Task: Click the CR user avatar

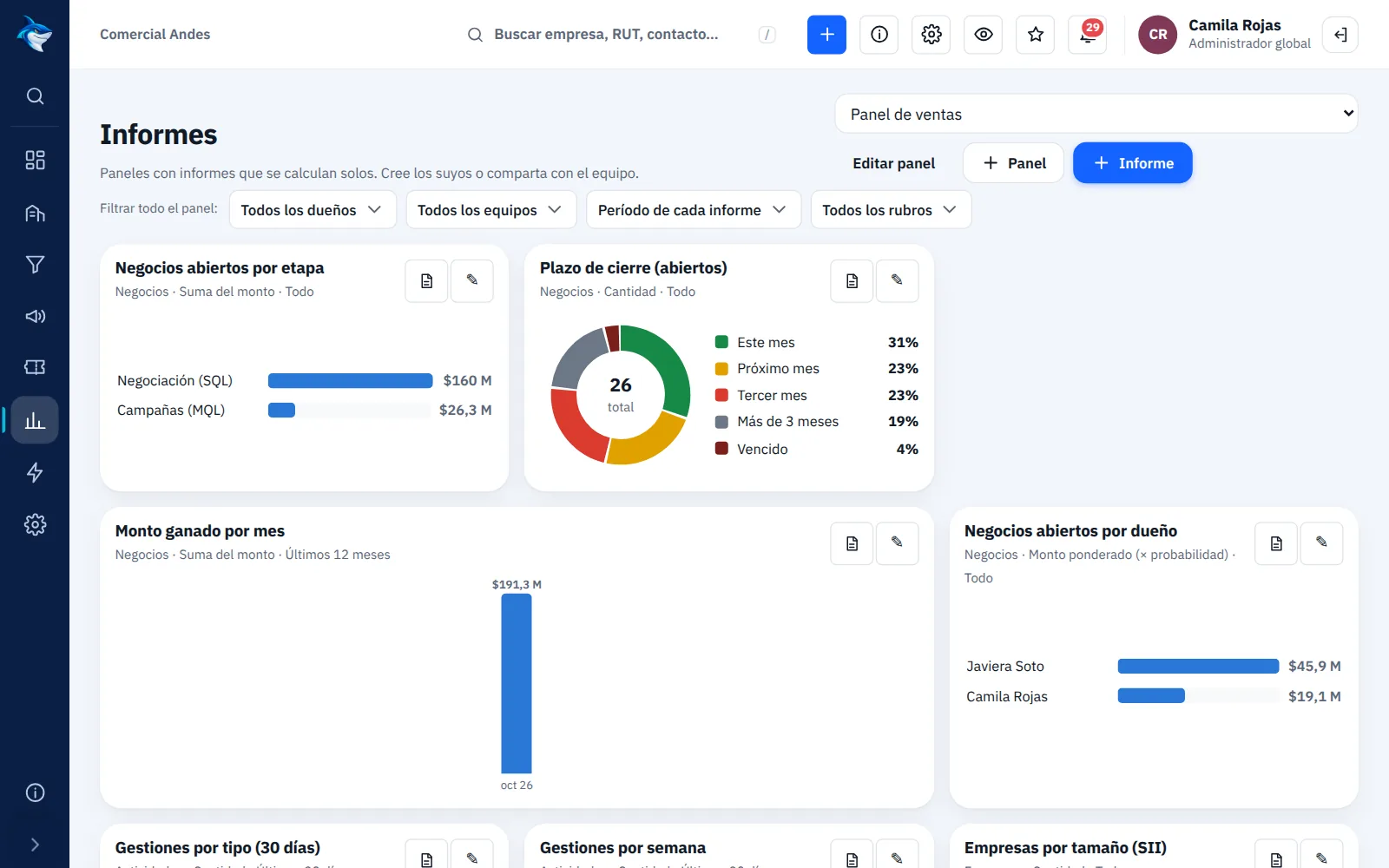Action: (1158, 35)
